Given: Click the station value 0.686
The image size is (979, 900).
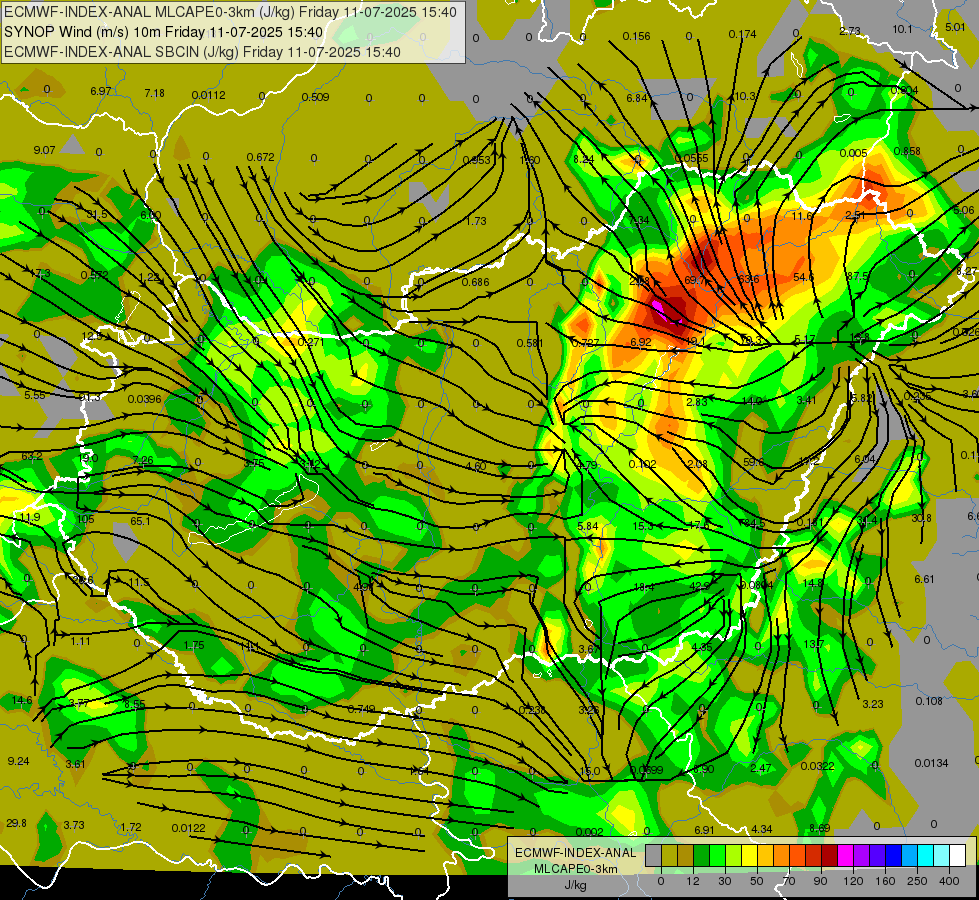Looking at the screenshot, I should coord(476,282).
